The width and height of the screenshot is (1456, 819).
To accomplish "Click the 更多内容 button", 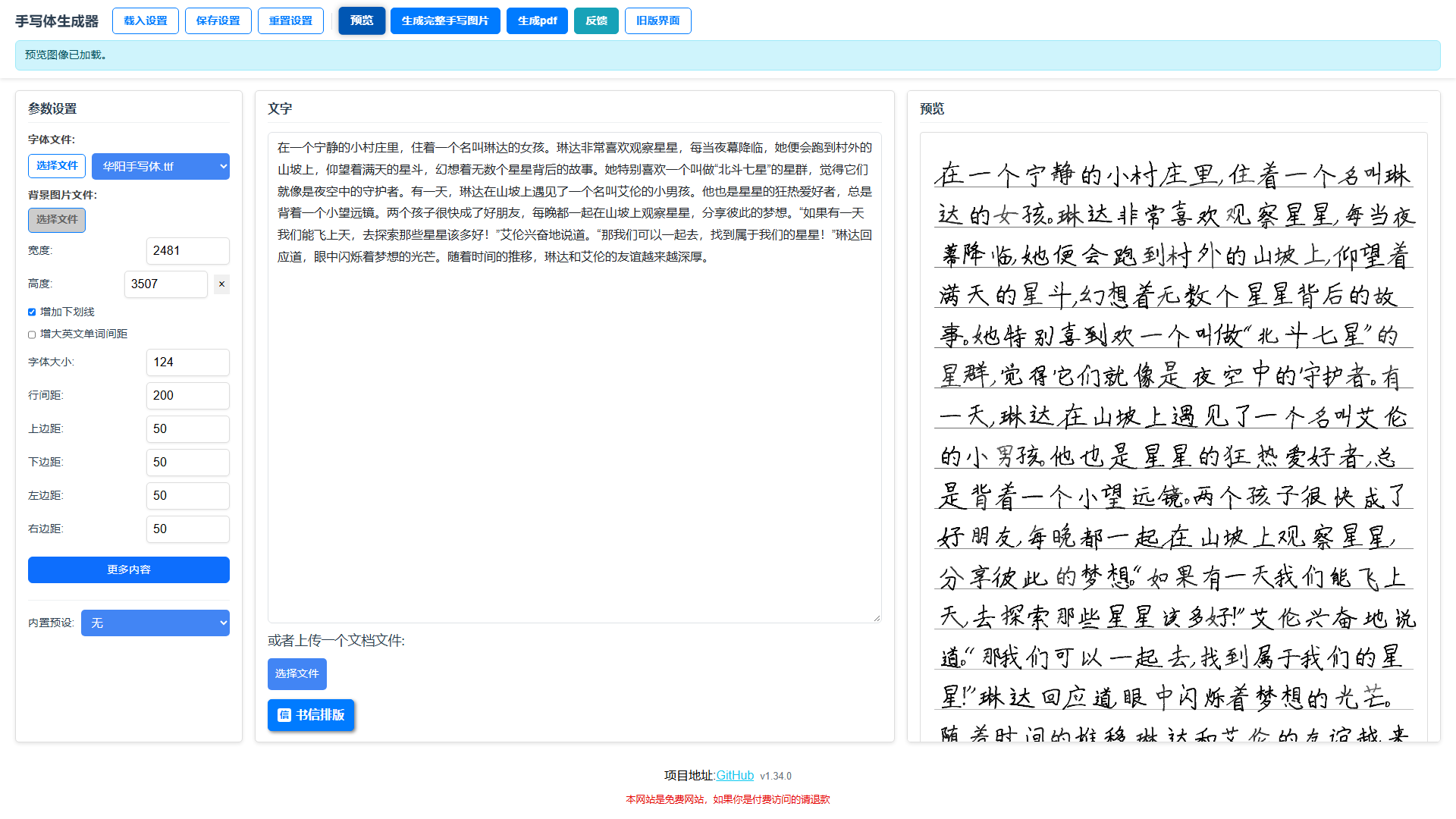I will point(129,570).
